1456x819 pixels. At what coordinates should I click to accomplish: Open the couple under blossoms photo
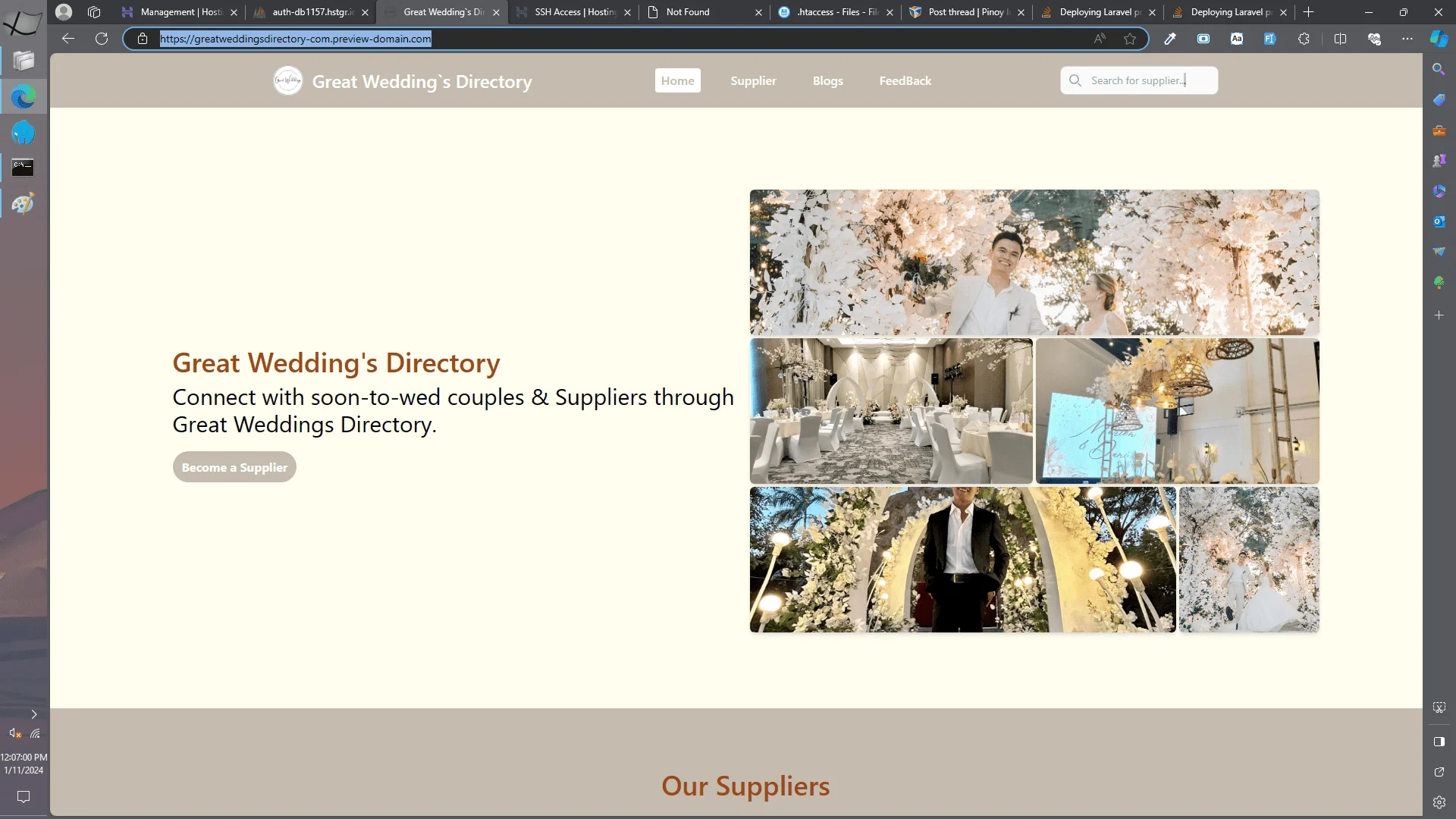pos(1034,262)
